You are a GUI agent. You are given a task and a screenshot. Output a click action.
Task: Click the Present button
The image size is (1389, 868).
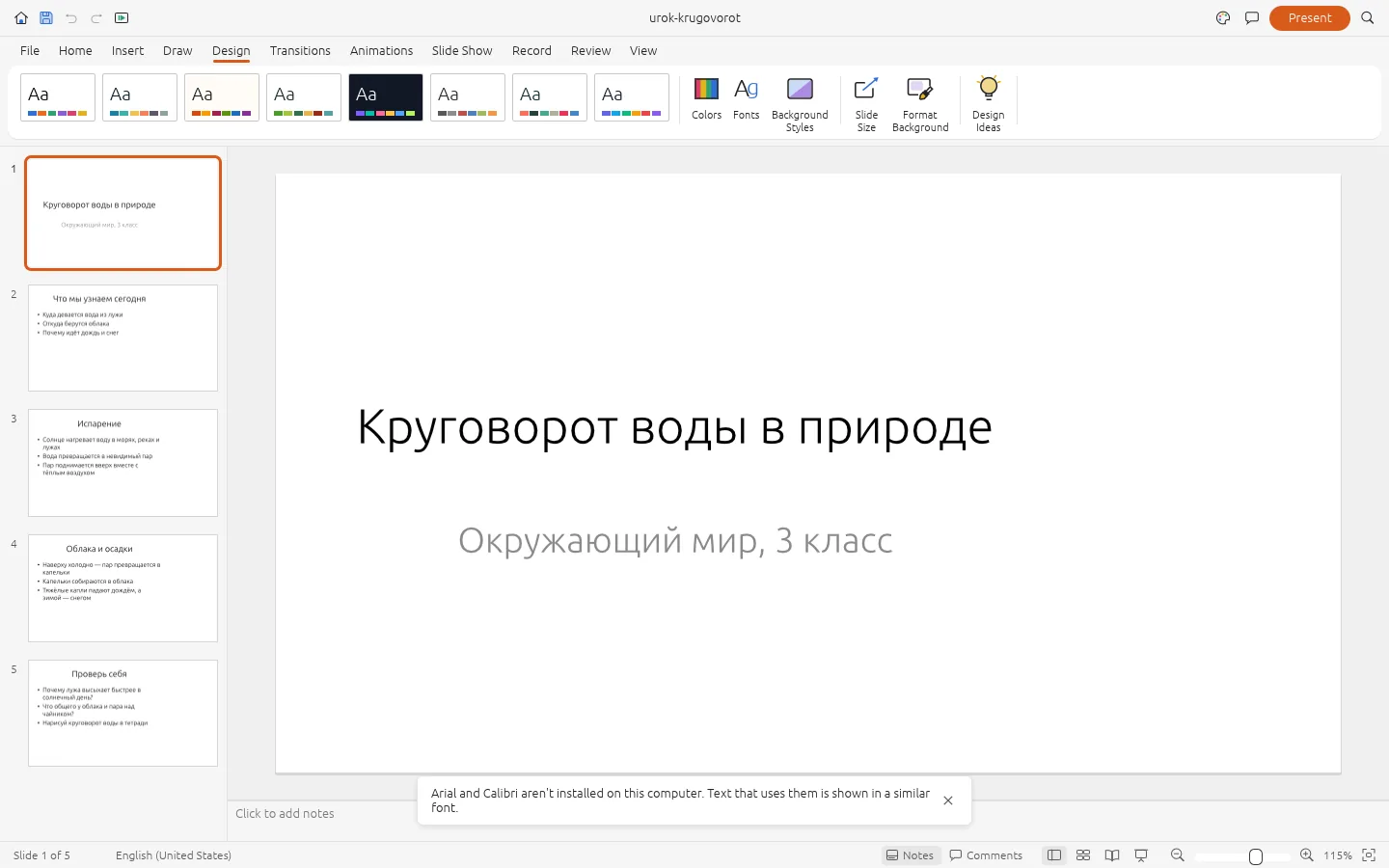pos(1309,17)
